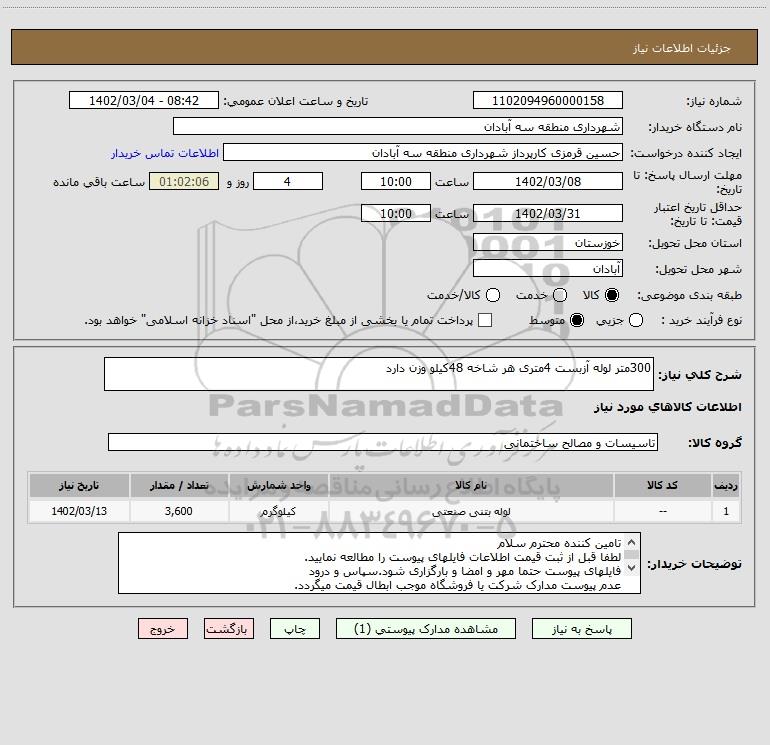Click need date cell 1402/03/13
Screen dimensions: 770x745
79,511
